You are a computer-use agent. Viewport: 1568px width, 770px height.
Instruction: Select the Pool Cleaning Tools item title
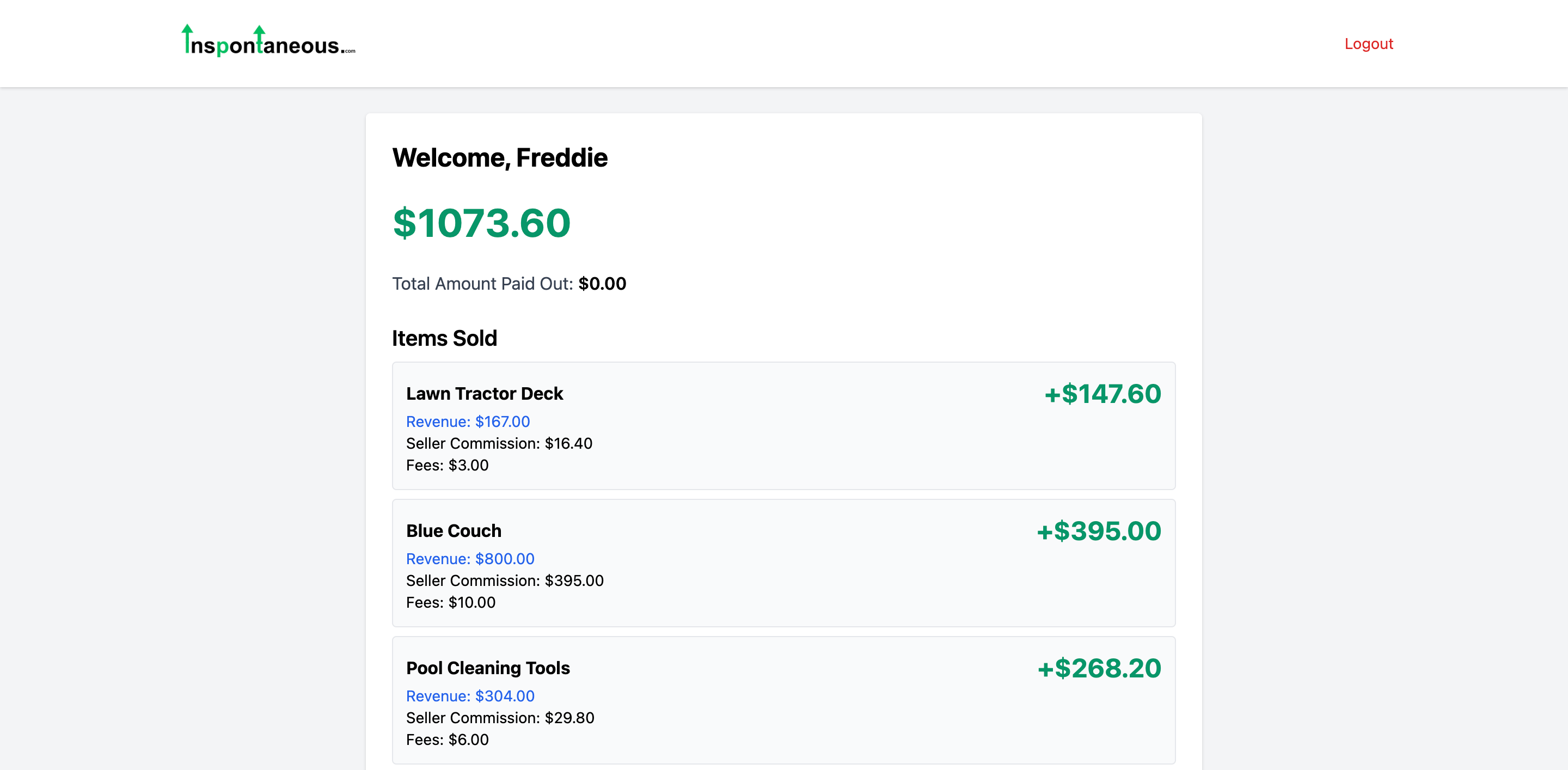[488, 668]
